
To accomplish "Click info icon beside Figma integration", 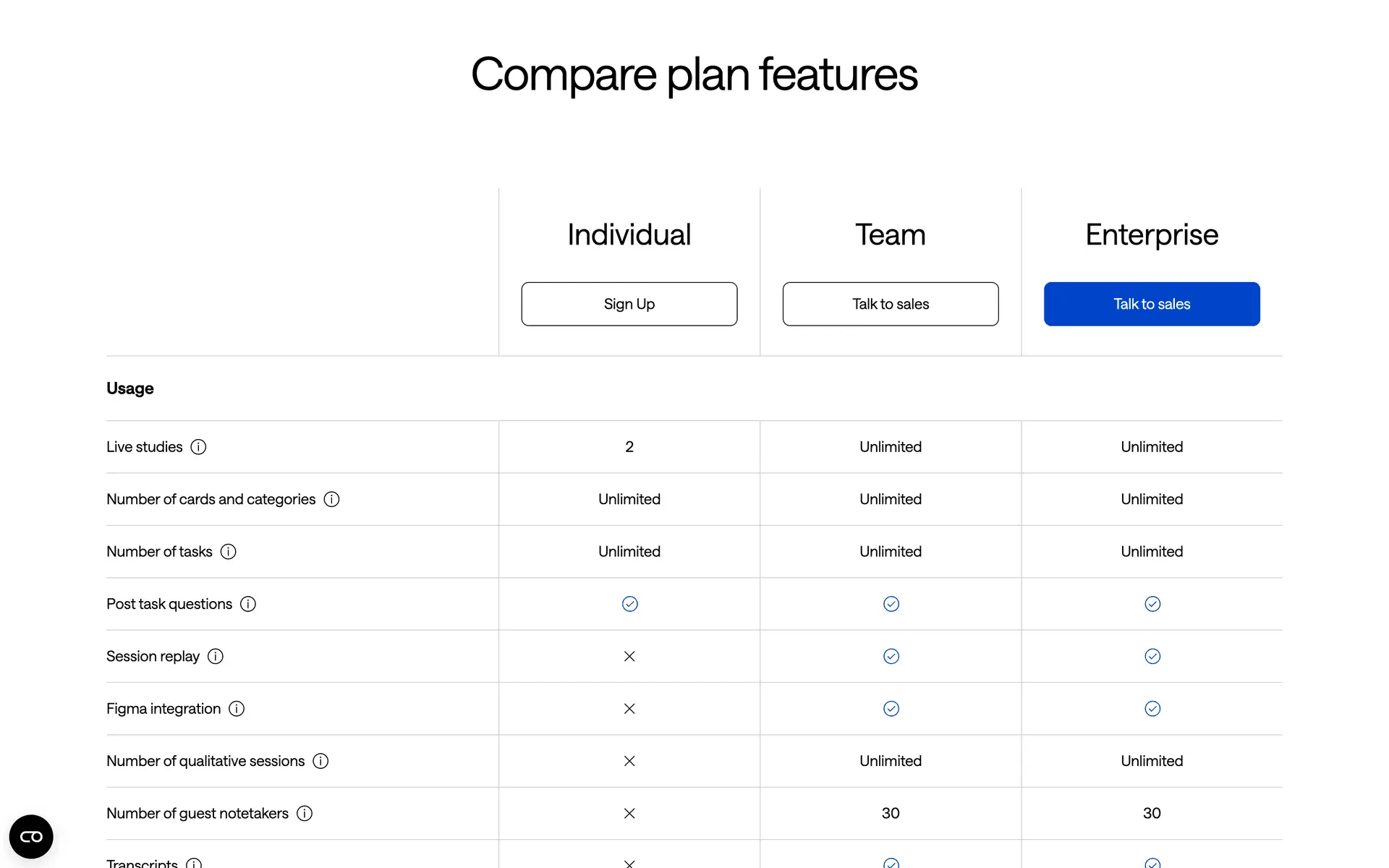I will point(237,709).
